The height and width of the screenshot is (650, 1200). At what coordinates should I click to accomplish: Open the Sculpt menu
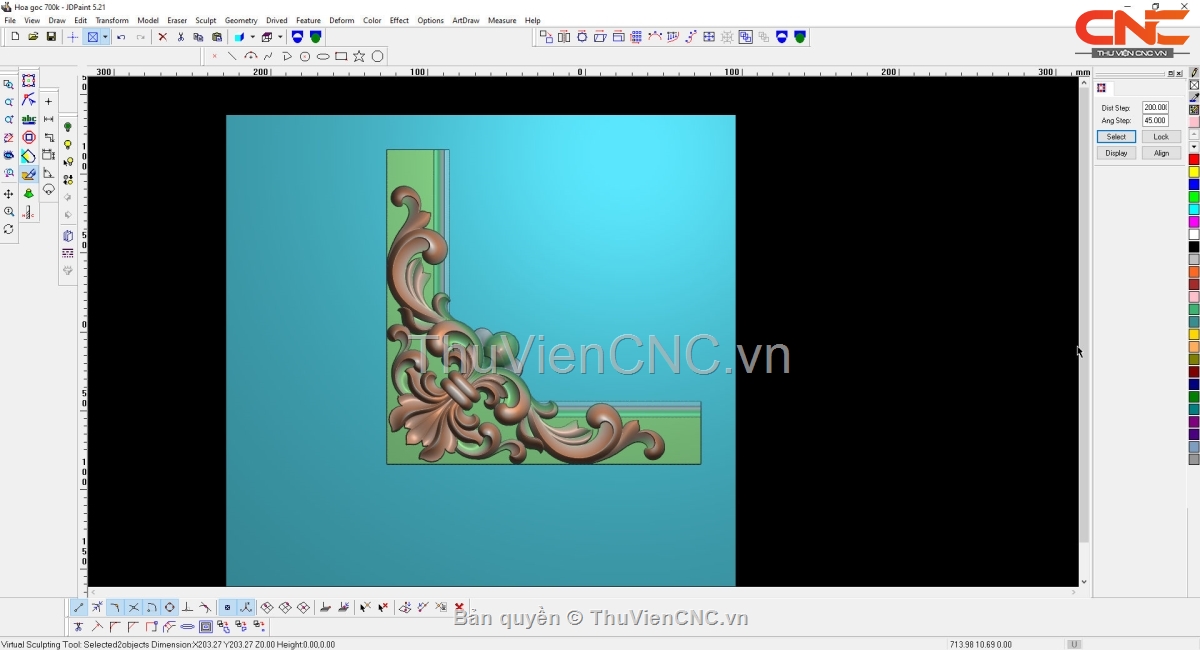pos(205,20)
